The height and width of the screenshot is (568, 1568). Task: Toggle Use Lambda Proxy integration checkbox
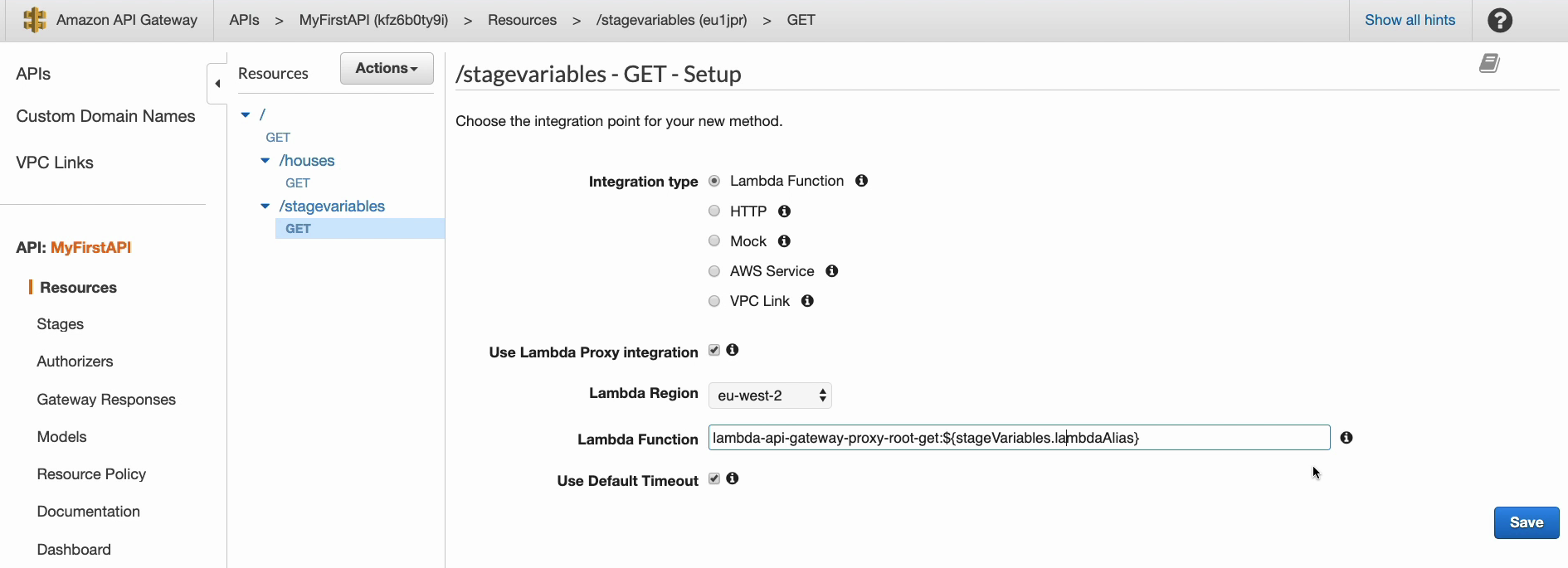[714, 351]
